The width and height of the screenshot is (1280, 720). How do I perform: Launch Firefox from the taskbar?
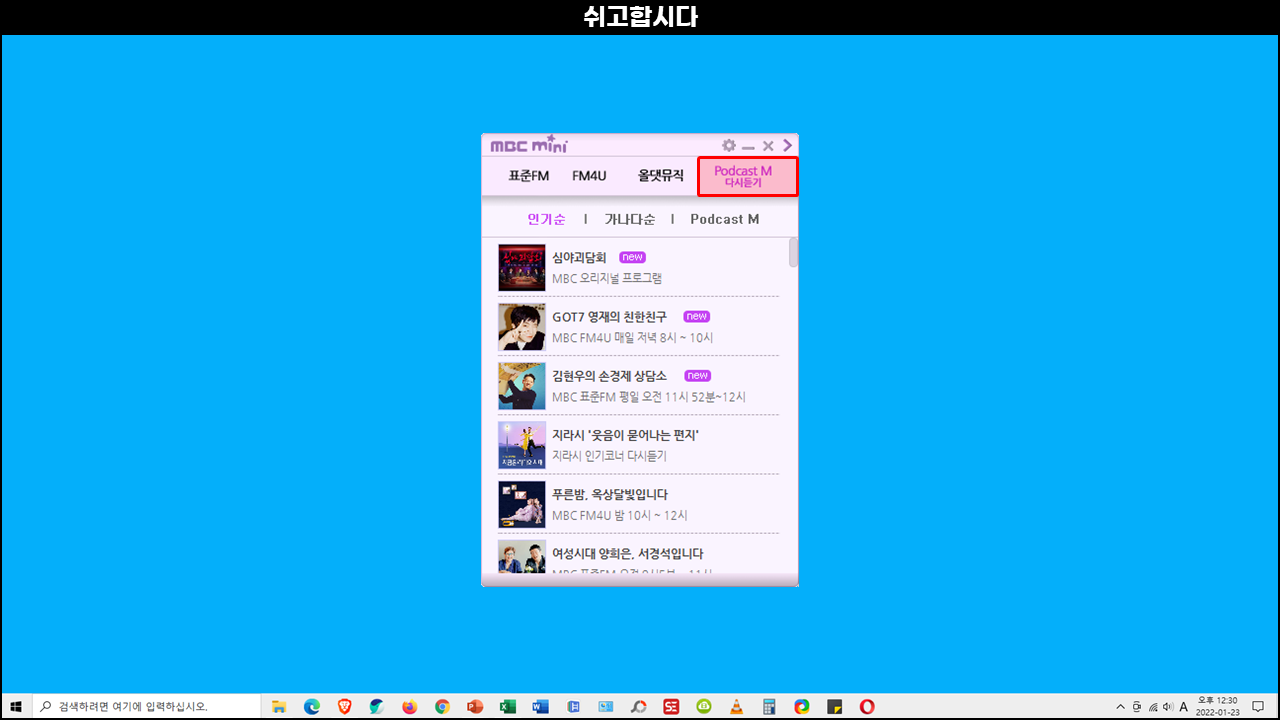coord(409,706)
